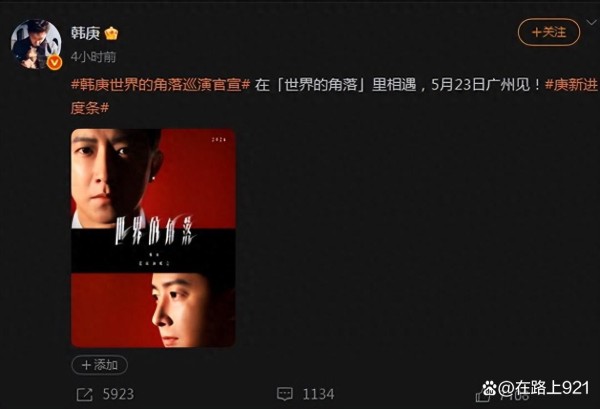
Task: Click the 韩庚 username text
Action: 85,34
